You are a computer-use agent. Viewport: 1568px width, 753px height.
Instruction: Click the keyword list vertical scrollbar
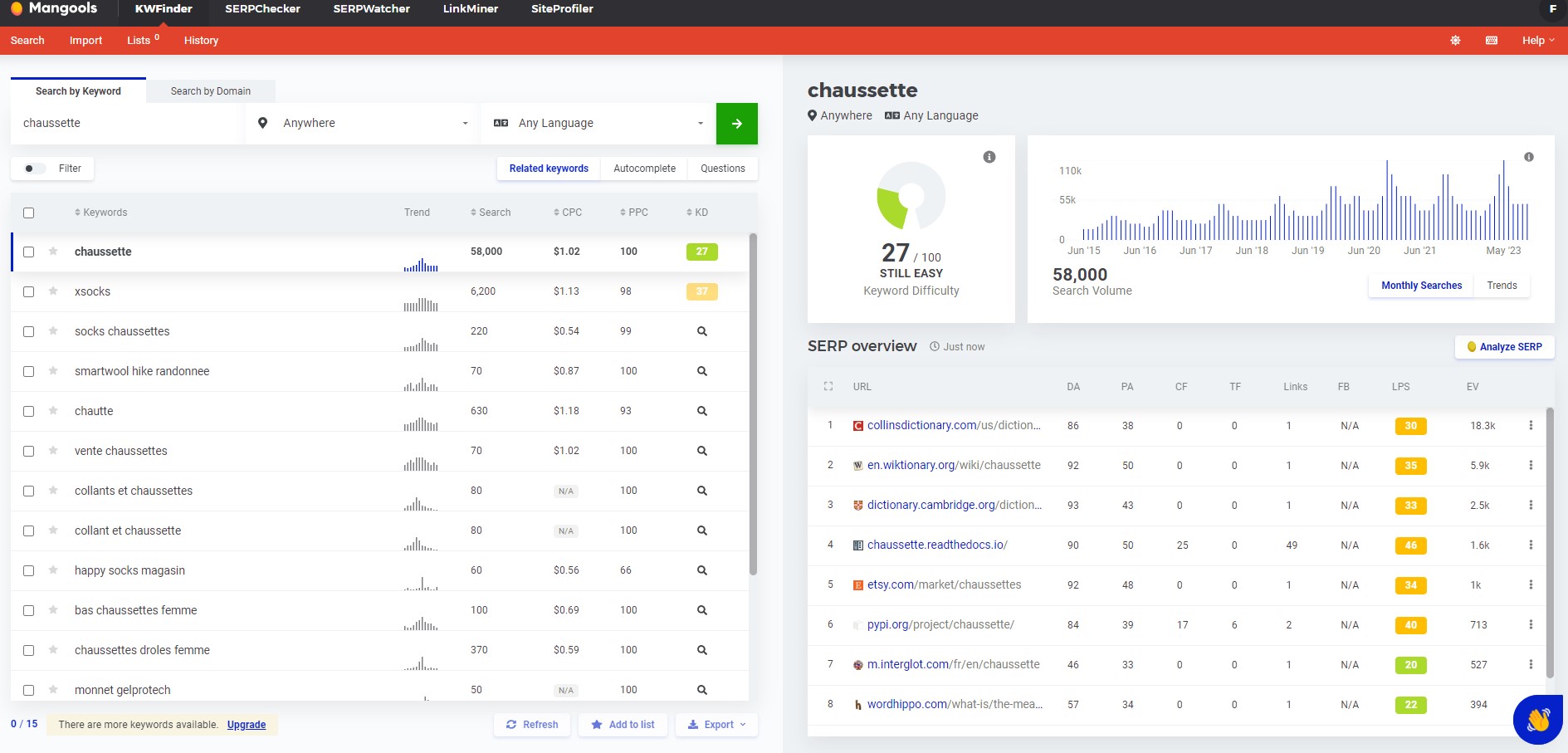coord(753,404)
